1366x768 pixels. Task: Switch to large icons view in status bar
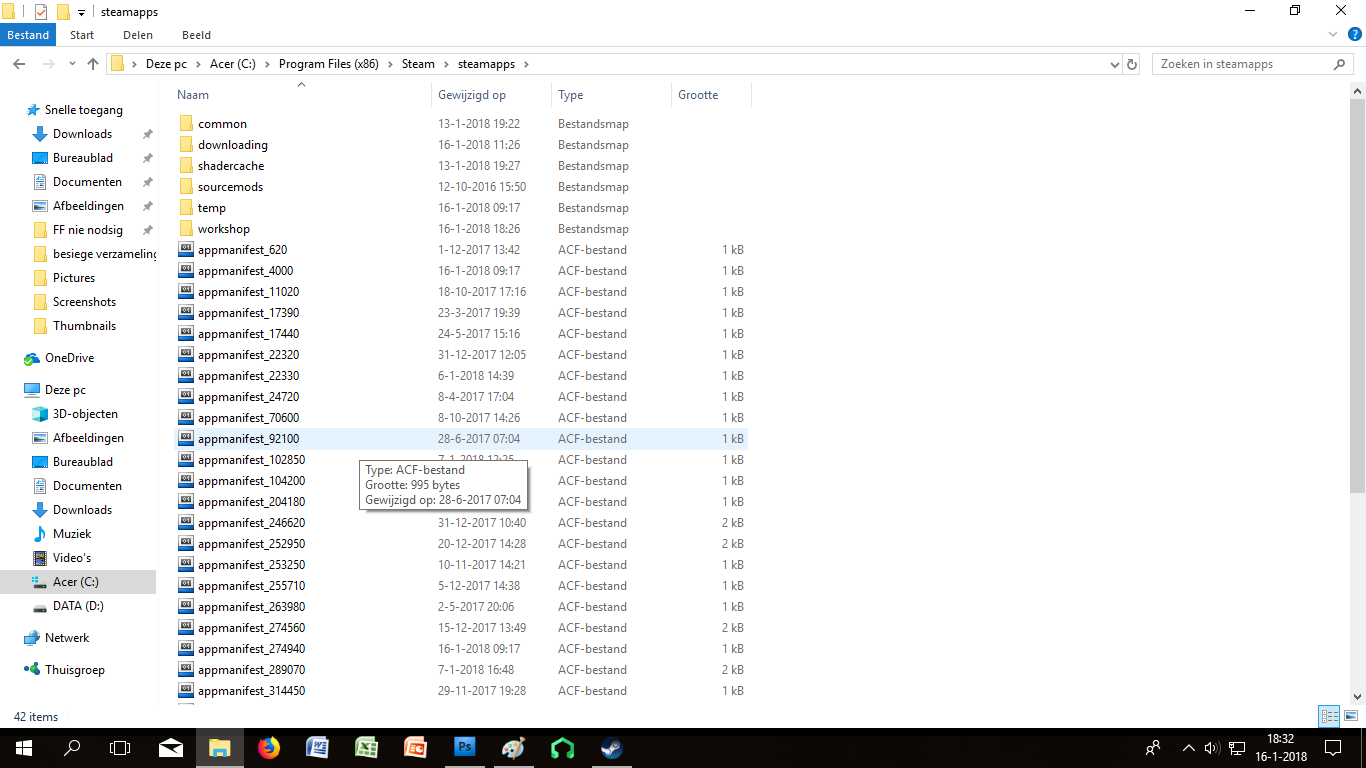[1350, 716]
